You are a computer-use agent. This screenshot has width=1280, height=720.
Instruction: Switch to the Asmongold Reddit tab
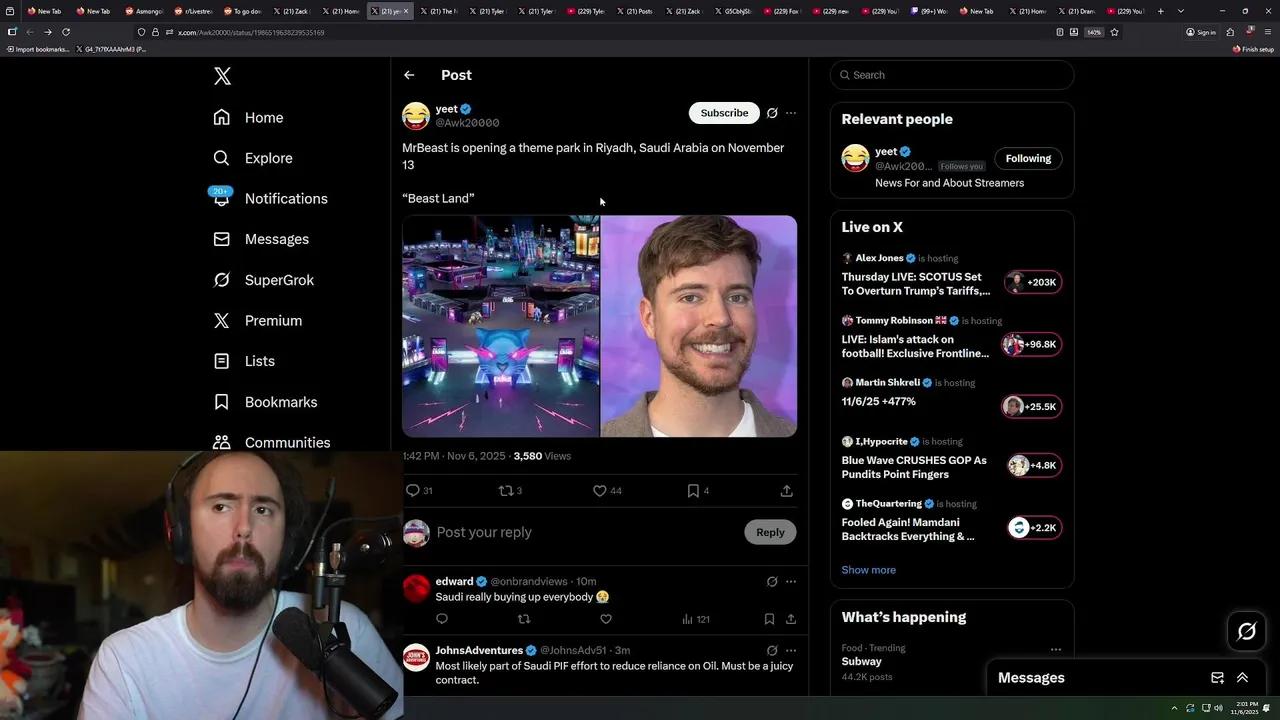[144, 11]
